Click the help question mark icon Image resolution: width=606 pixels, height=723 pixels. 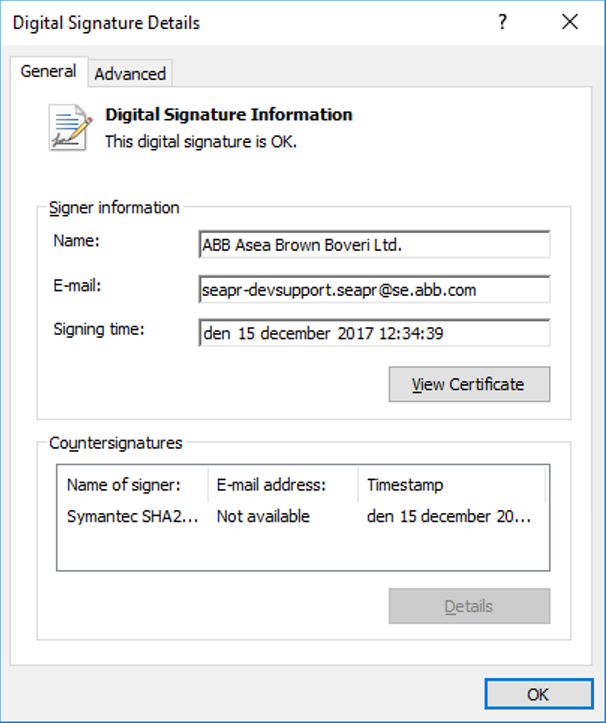(x=502, y=22)
